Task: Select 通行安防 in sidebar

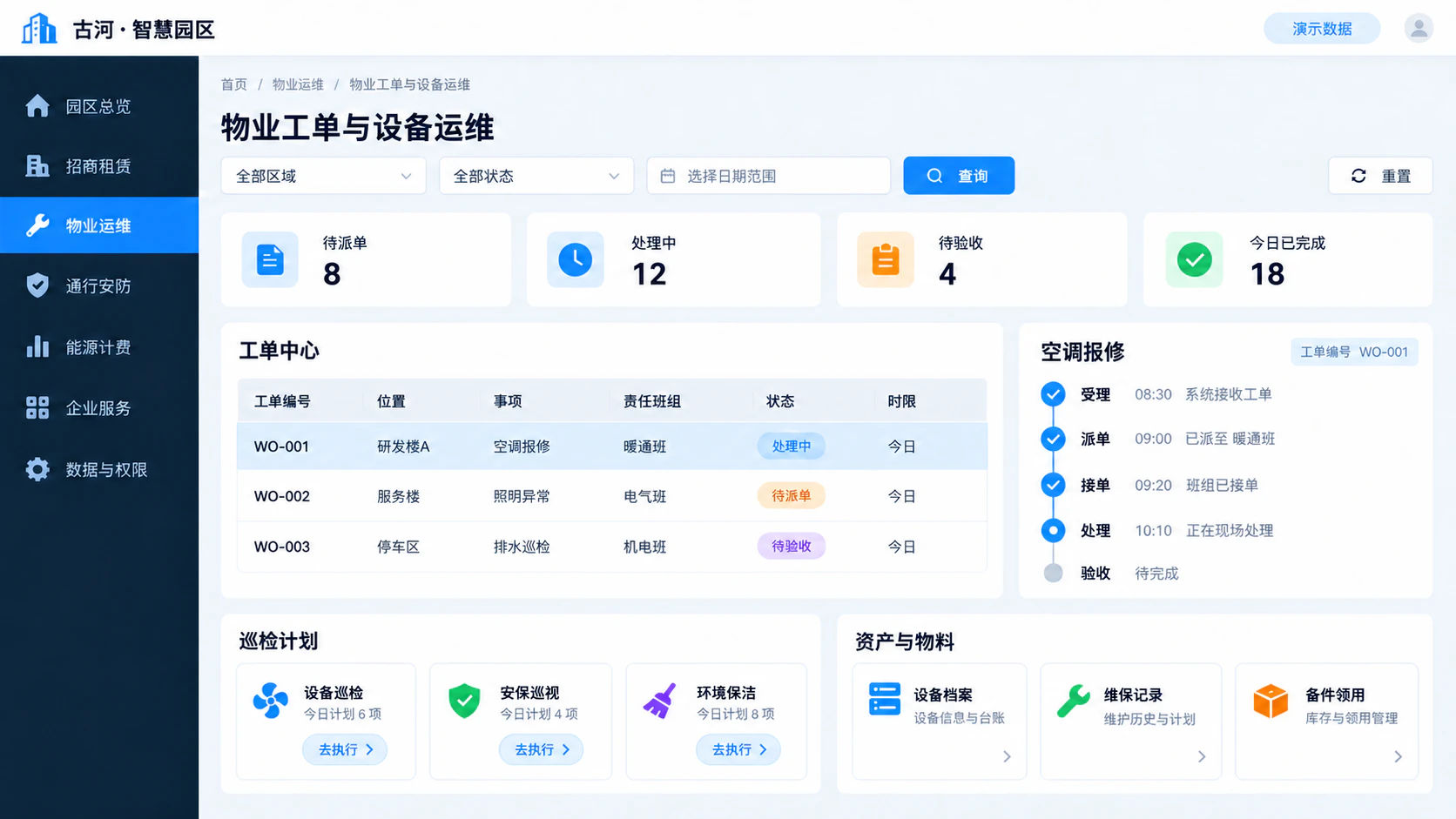Action: pos(99,285)
